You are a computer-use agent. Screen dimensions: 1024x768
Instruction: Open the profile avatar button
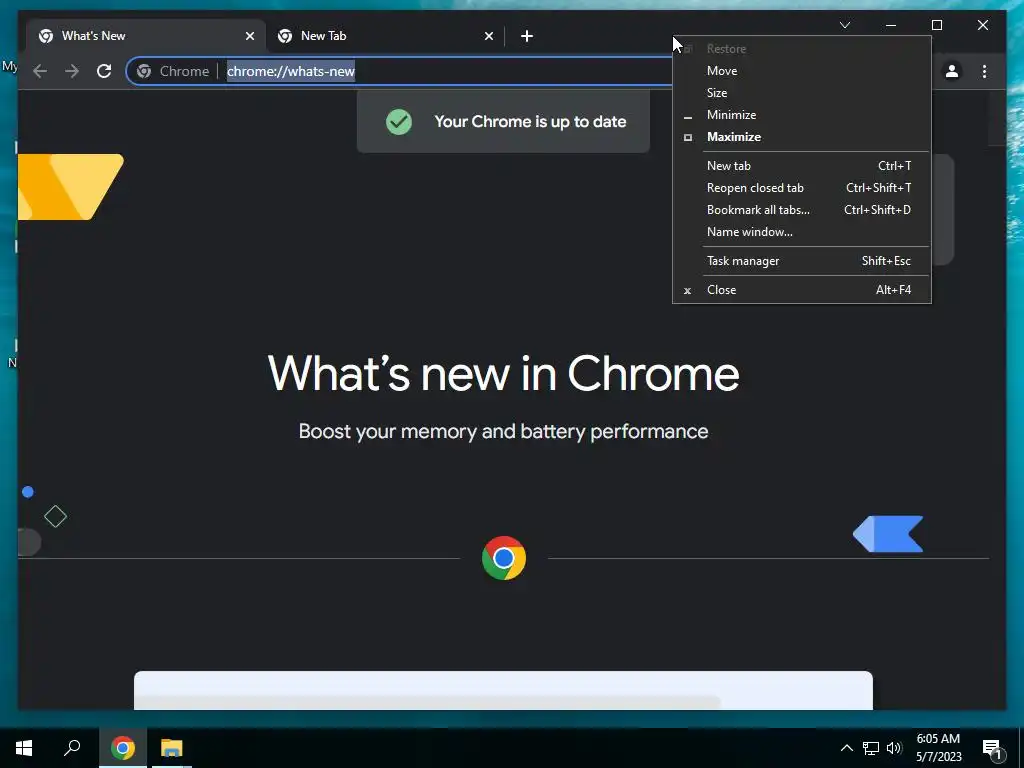(x=952, y=71)
